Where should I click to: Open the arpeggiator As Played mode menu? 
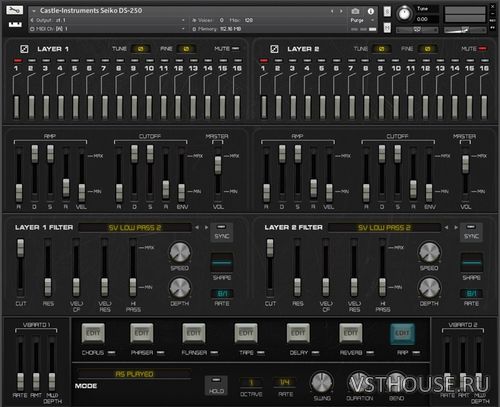point(134,374)
